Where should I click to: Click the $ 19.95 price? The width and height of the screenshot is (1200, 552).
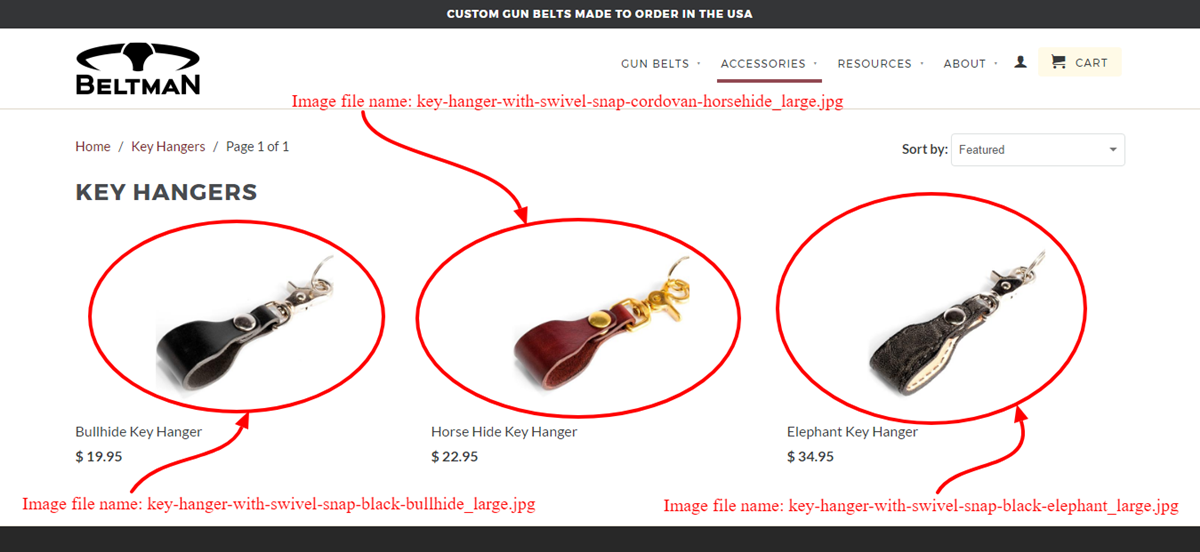coord(99,457)
